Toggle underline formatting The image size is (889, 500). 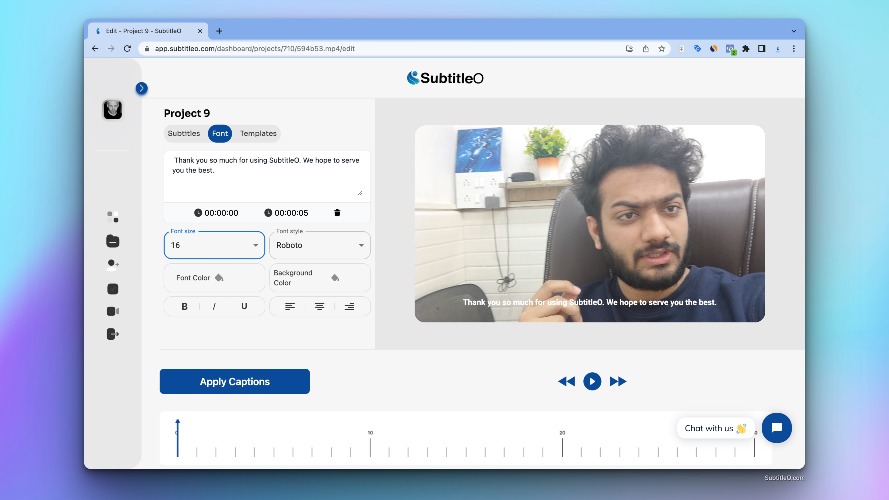click(244, 306)
